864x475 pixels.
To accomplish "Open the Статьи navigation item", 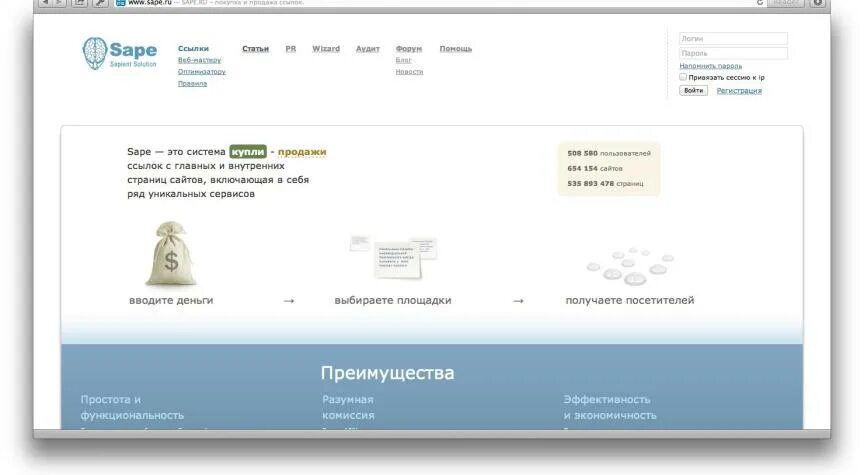I will (255, 48).
